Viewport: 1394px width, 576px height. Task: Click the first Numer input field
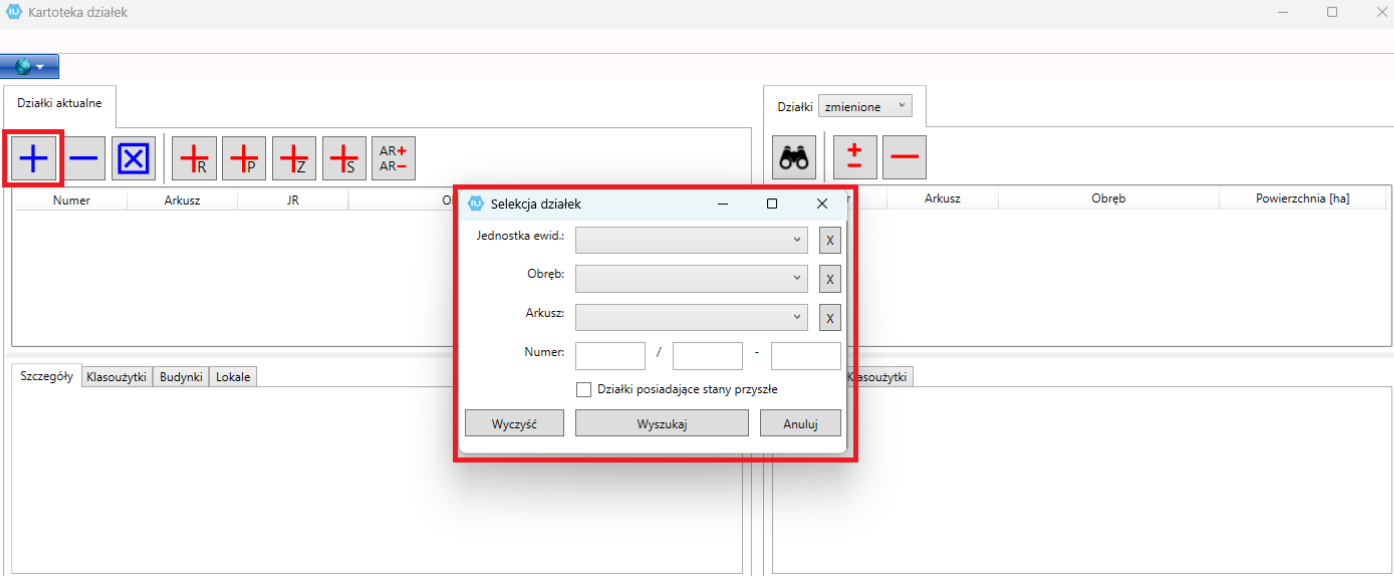[610, 356]
